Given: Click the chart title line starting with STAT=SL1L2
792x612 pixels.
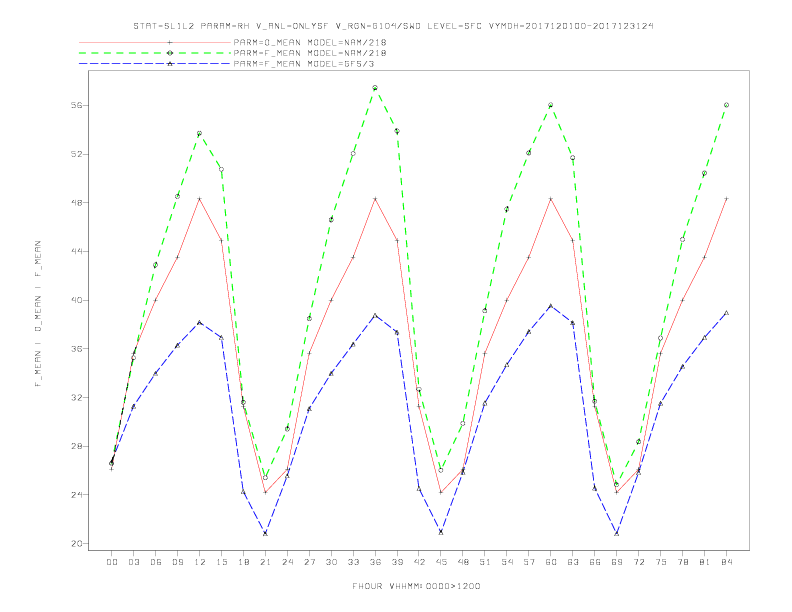Looking at the screenshot, I should (x=393, y=26).
